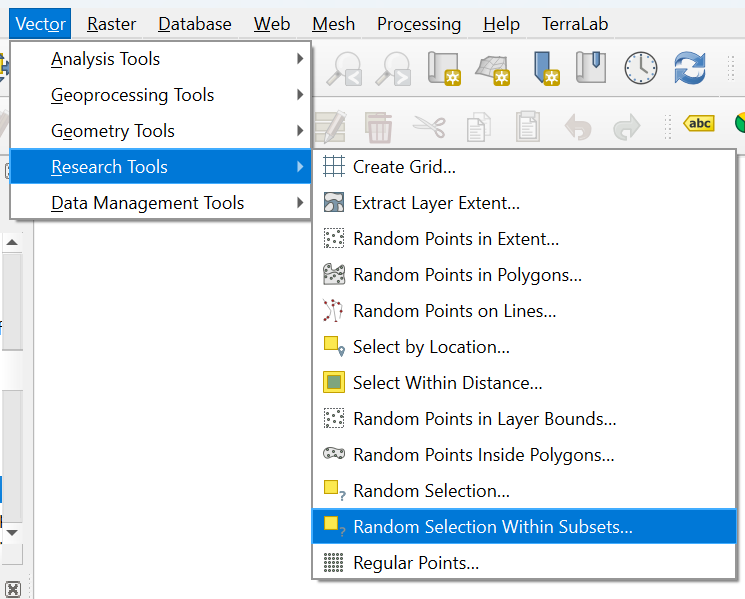Screen dimensions: 745x599
Task: Select Random Points in Polygons option
Action: (467, 275)
